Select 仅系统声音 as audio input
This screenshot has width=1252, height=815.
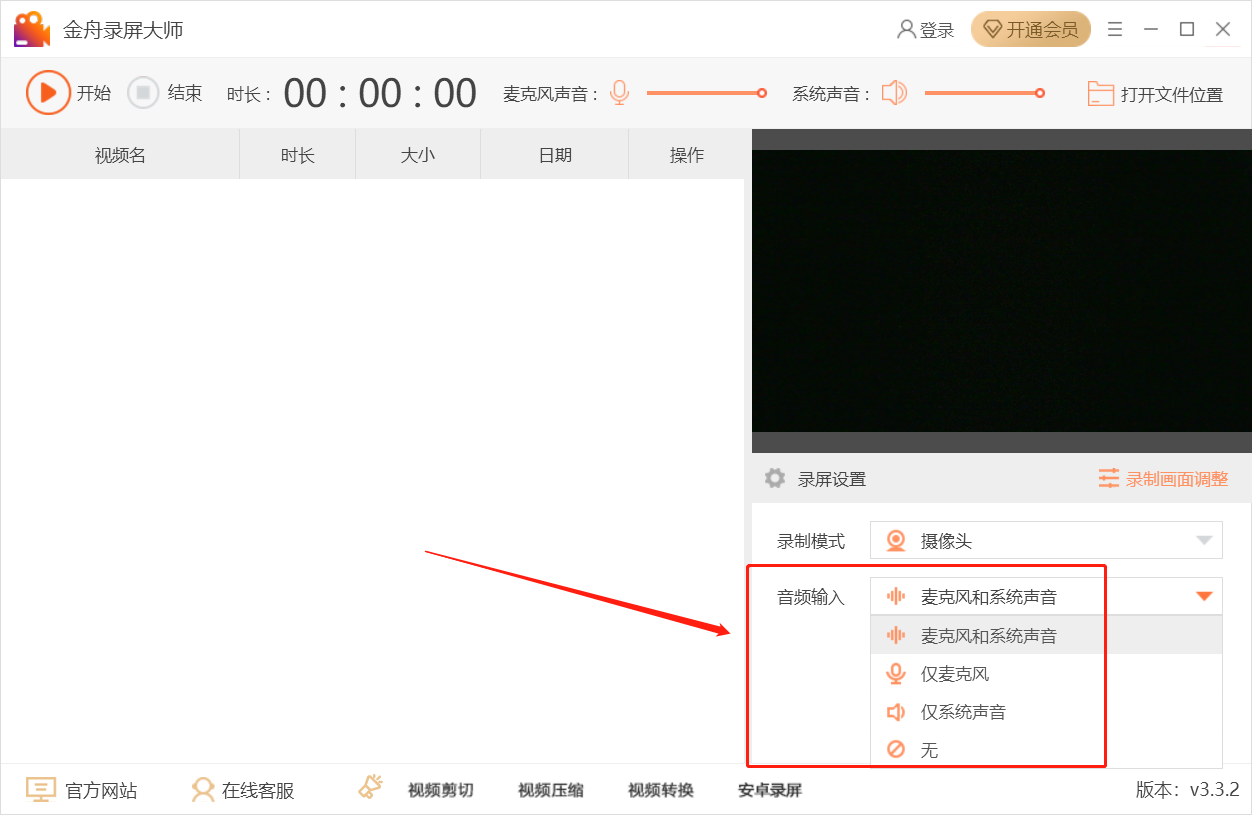(965, 712)
